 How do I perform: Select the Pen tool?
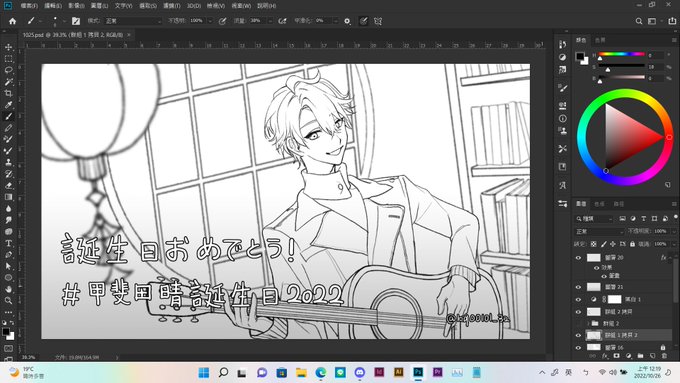tap(8, 255)
